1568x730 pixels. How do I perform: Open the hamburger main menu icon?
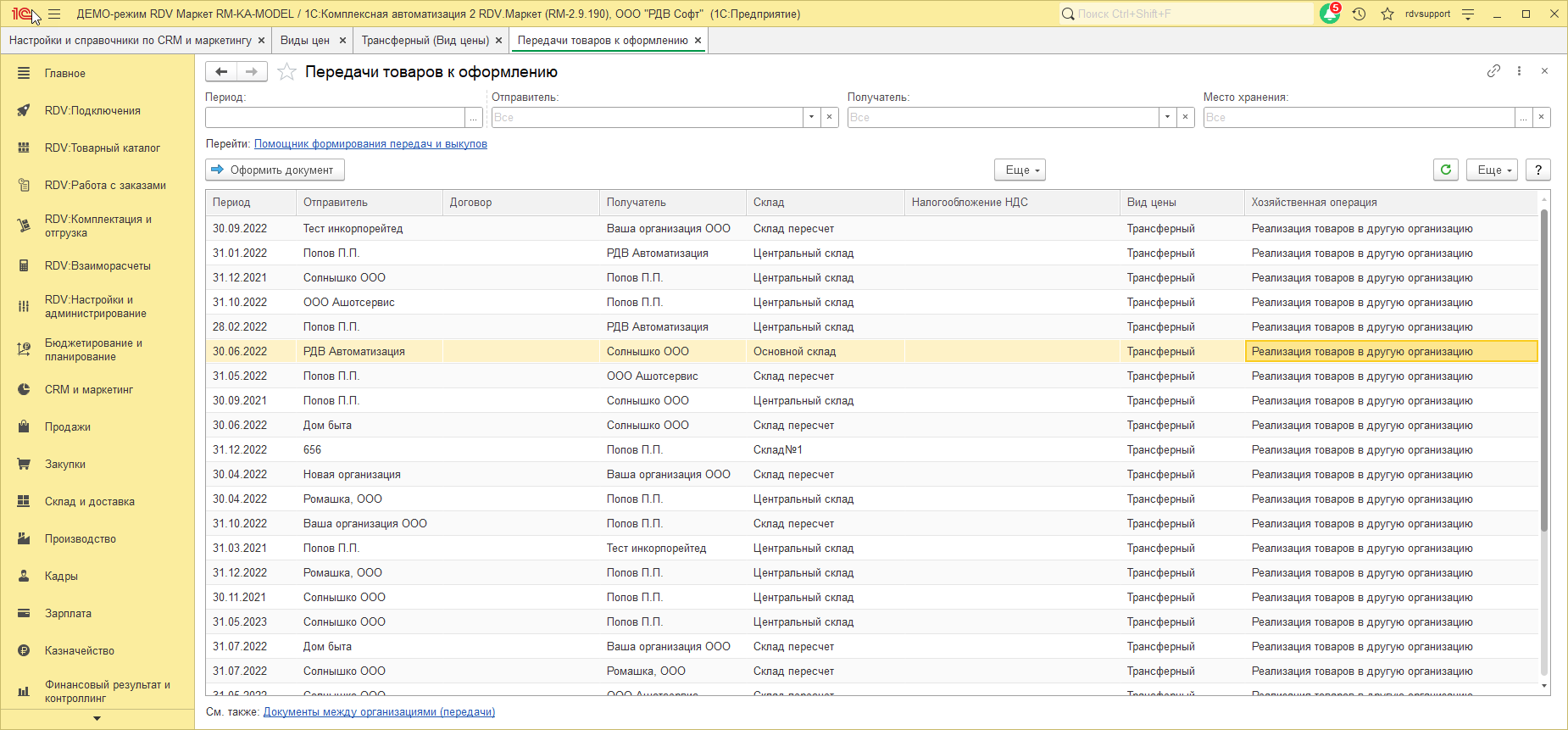coord(54,14)
